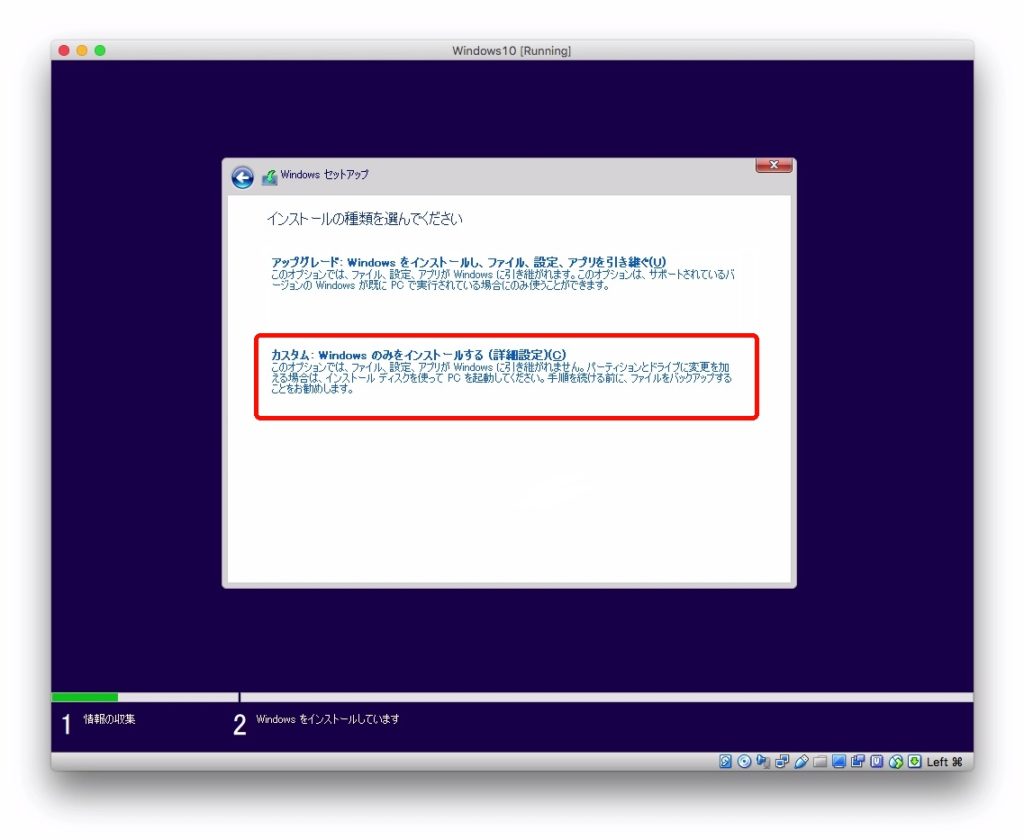Image resolution: width=1024 pixels, height=840 pixels.
Task: Click the CPU virtualization status icon
Action: pos(876,762)
